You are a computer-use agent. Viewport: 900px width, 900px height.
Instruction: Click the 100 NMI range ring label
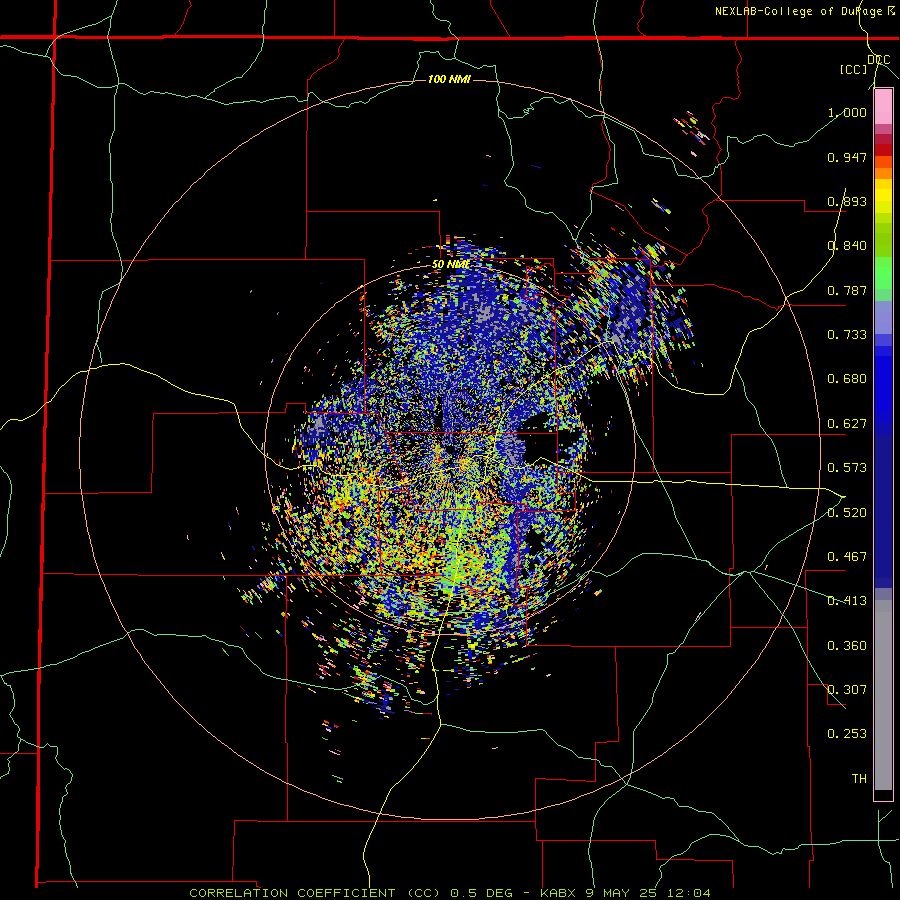[449, 79]
